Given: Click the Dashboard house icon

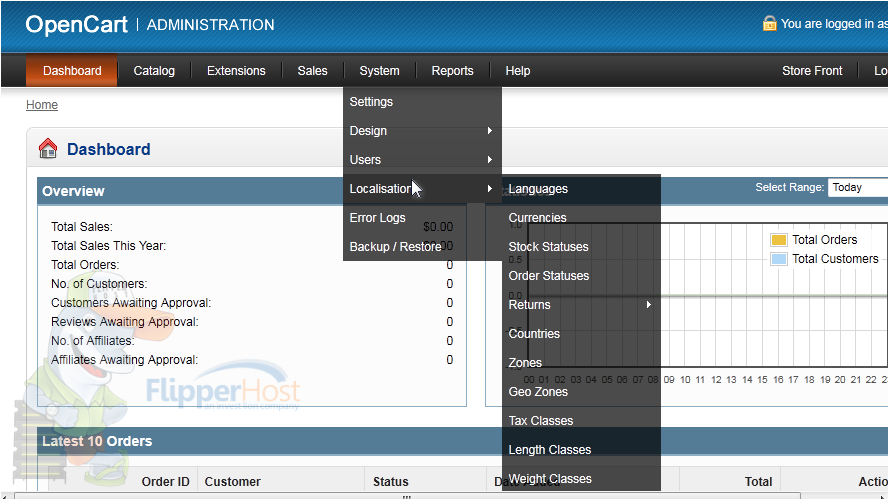Looking at the screenshot, I should 48,149.
